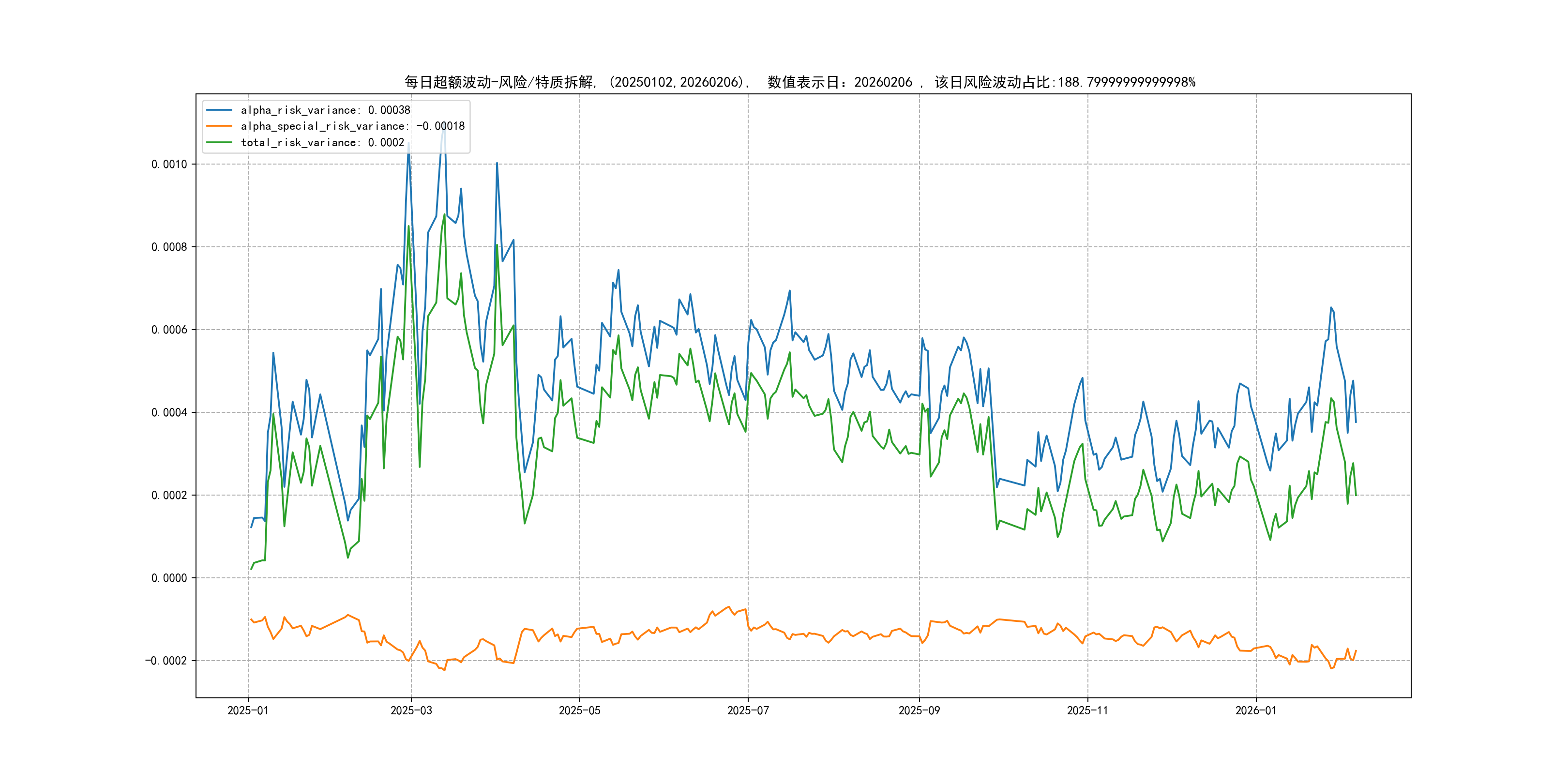Screen dimensions: 1568x784
Task: Click the 0.0000 y-axis tick label
Action: click(169, 578)
